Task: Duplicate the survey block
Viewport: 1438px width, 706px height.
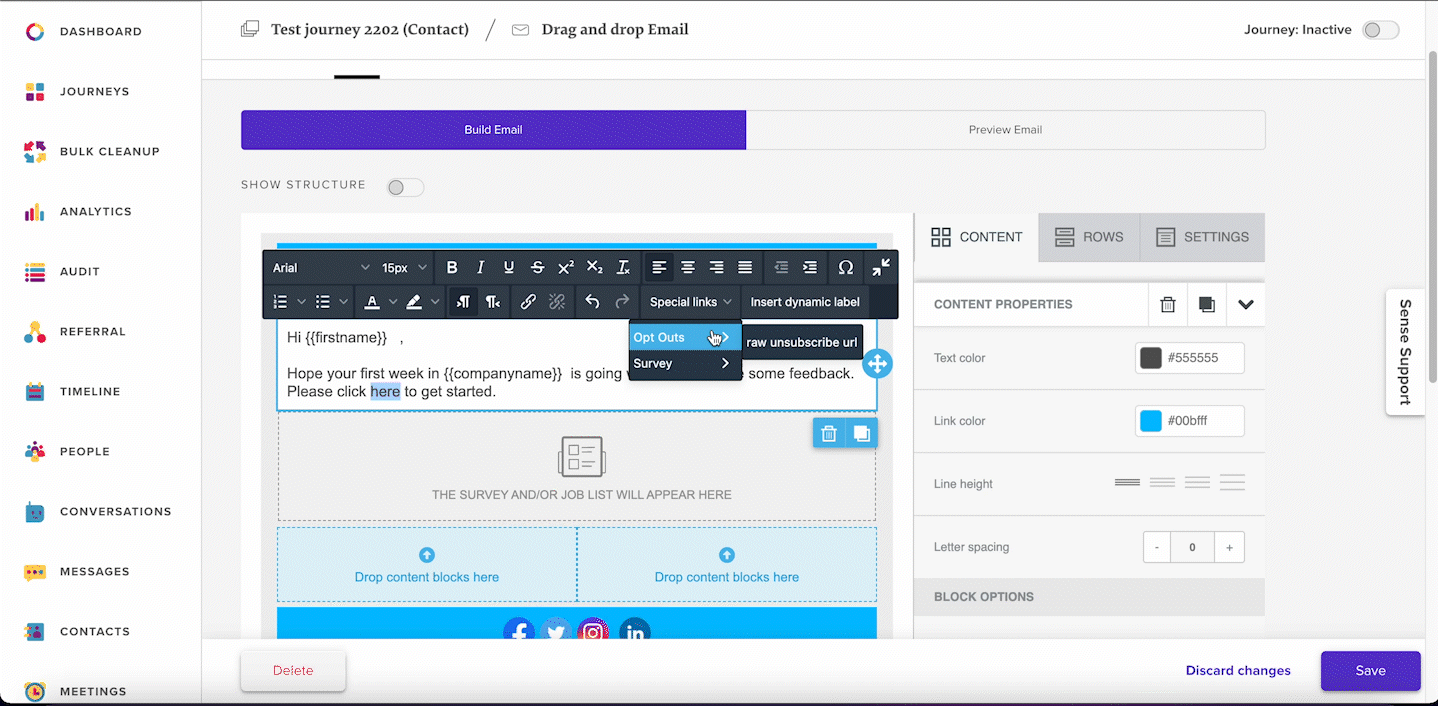Action: (861, 433)
